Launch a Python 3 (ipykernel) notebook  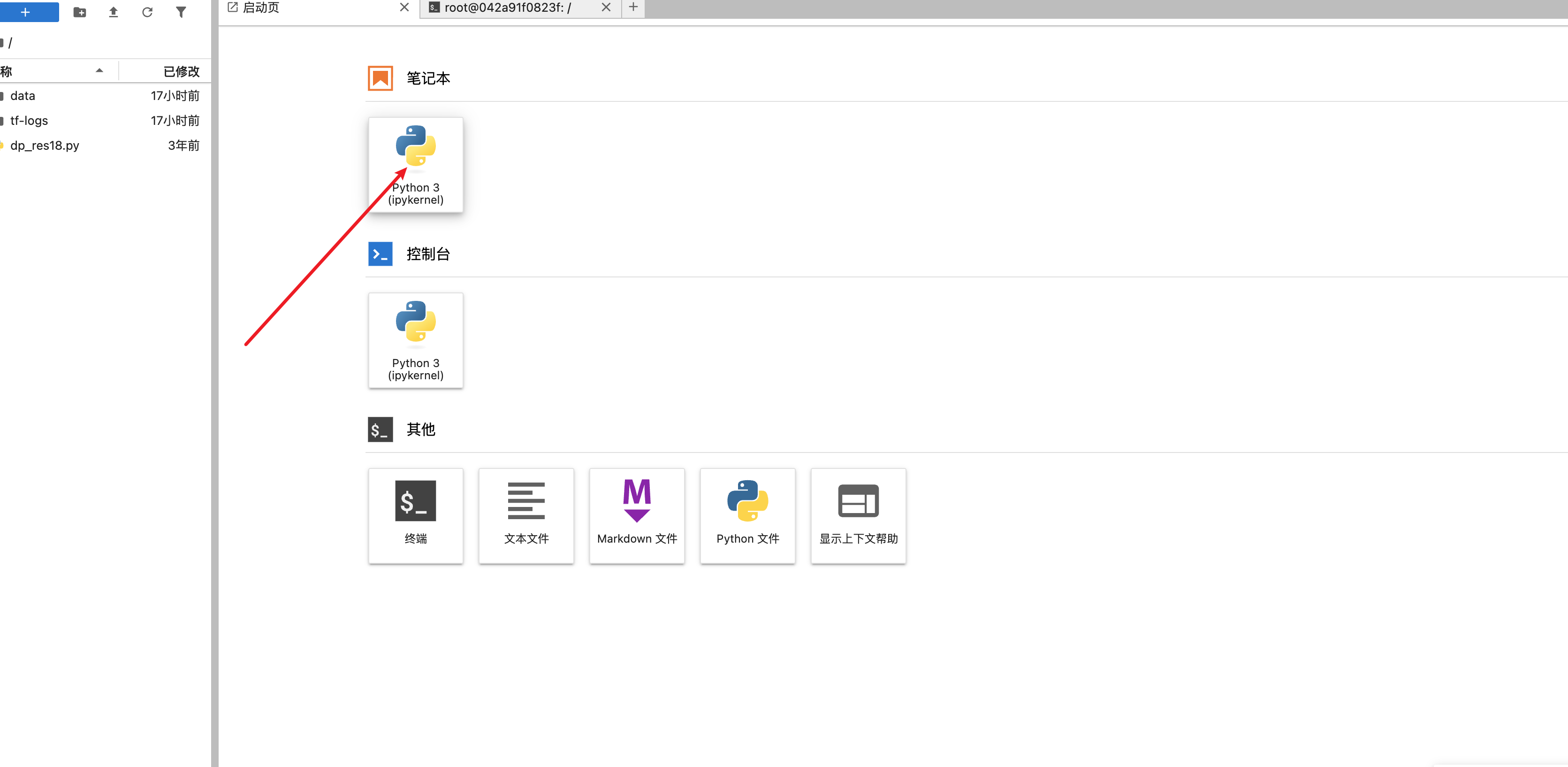(416, 164)
